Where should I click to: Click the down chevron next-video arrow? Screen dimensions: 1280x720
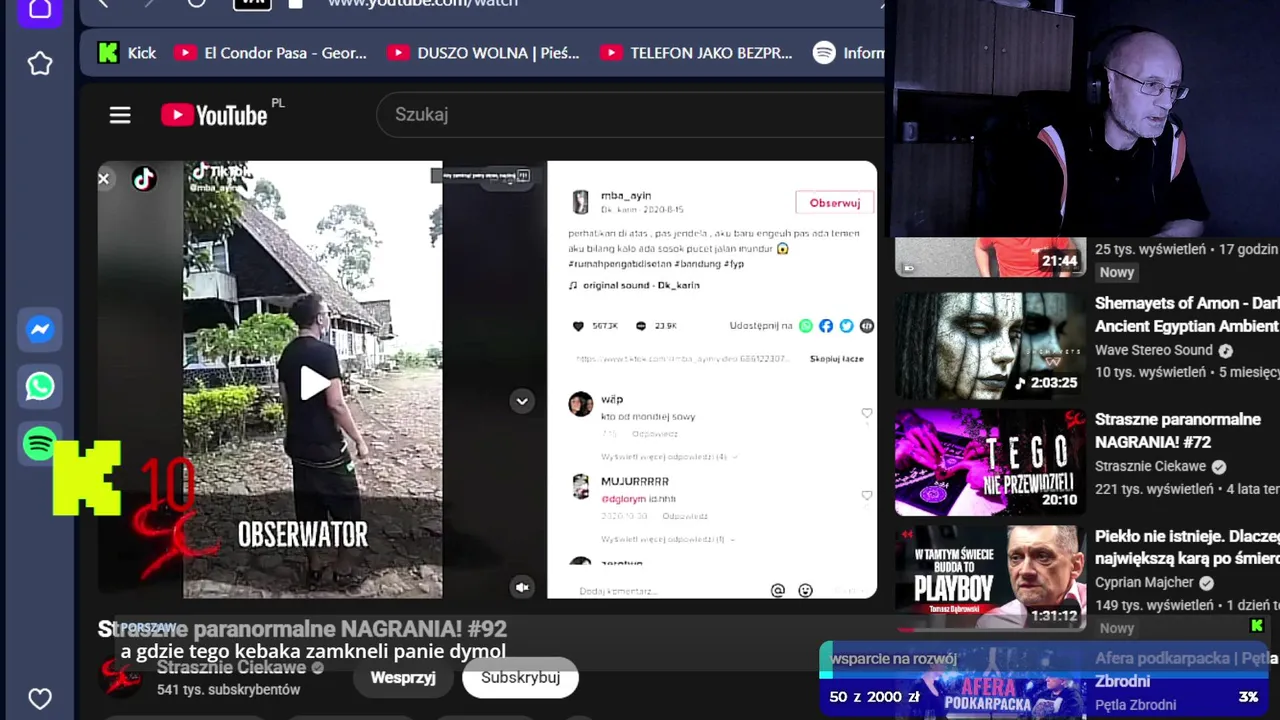click(x=522, y=401)
